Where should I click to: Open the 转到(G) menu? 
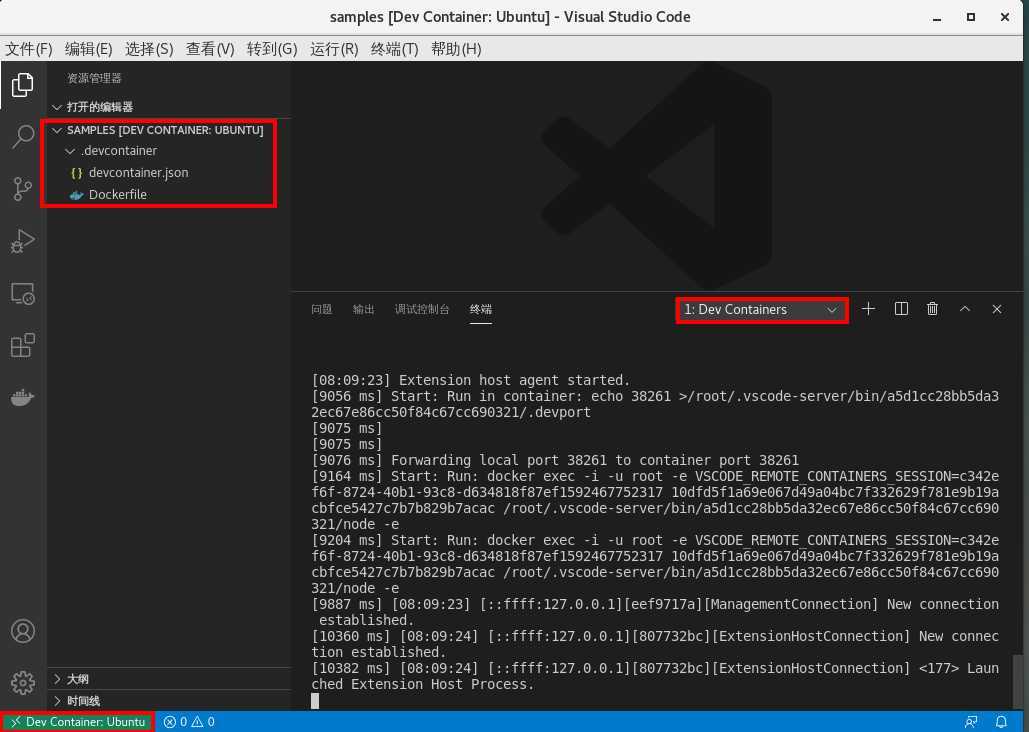coord(272,49)
